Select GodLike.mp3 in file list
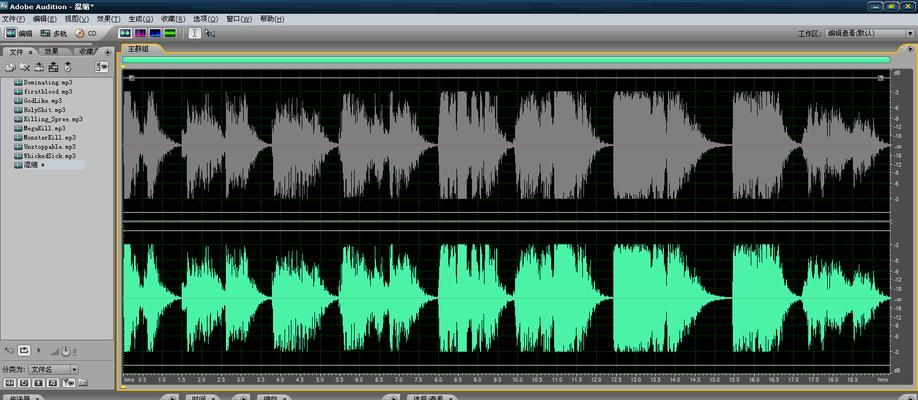The height and width of the screenshot is (400, 918). point(38,101)
